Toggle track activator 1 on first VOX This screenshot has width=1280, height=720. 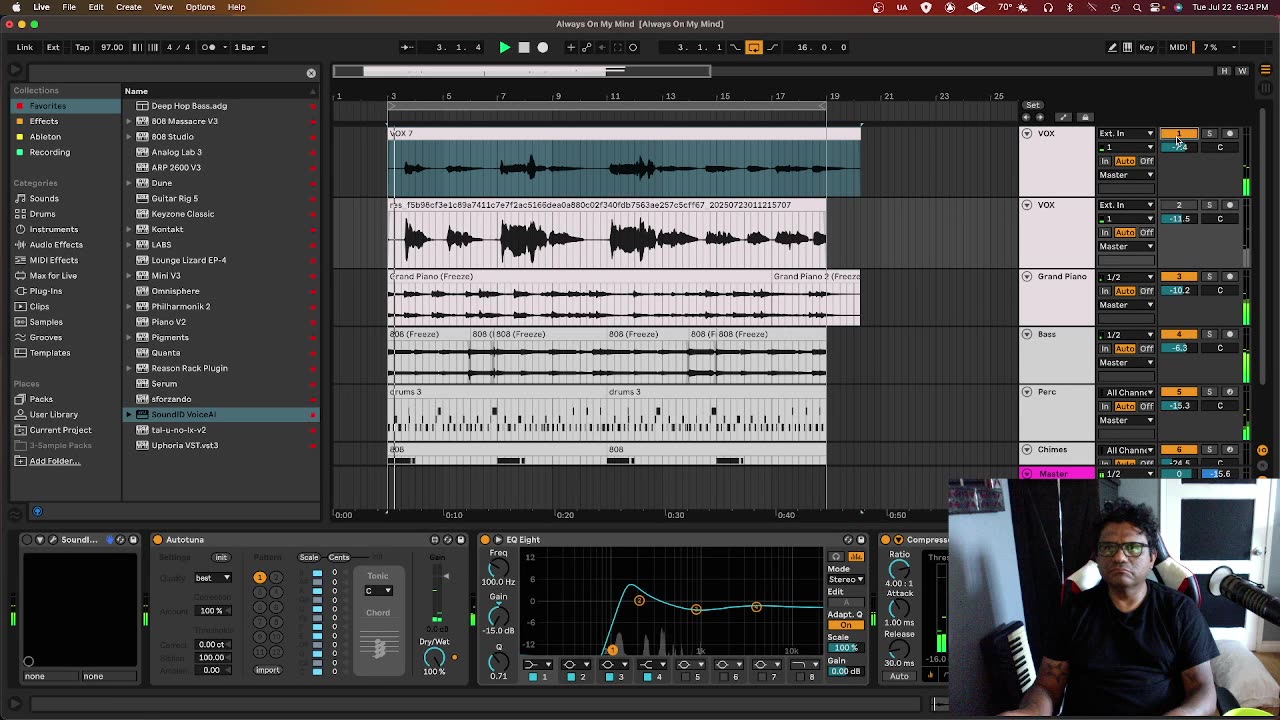pos(1179,133)
